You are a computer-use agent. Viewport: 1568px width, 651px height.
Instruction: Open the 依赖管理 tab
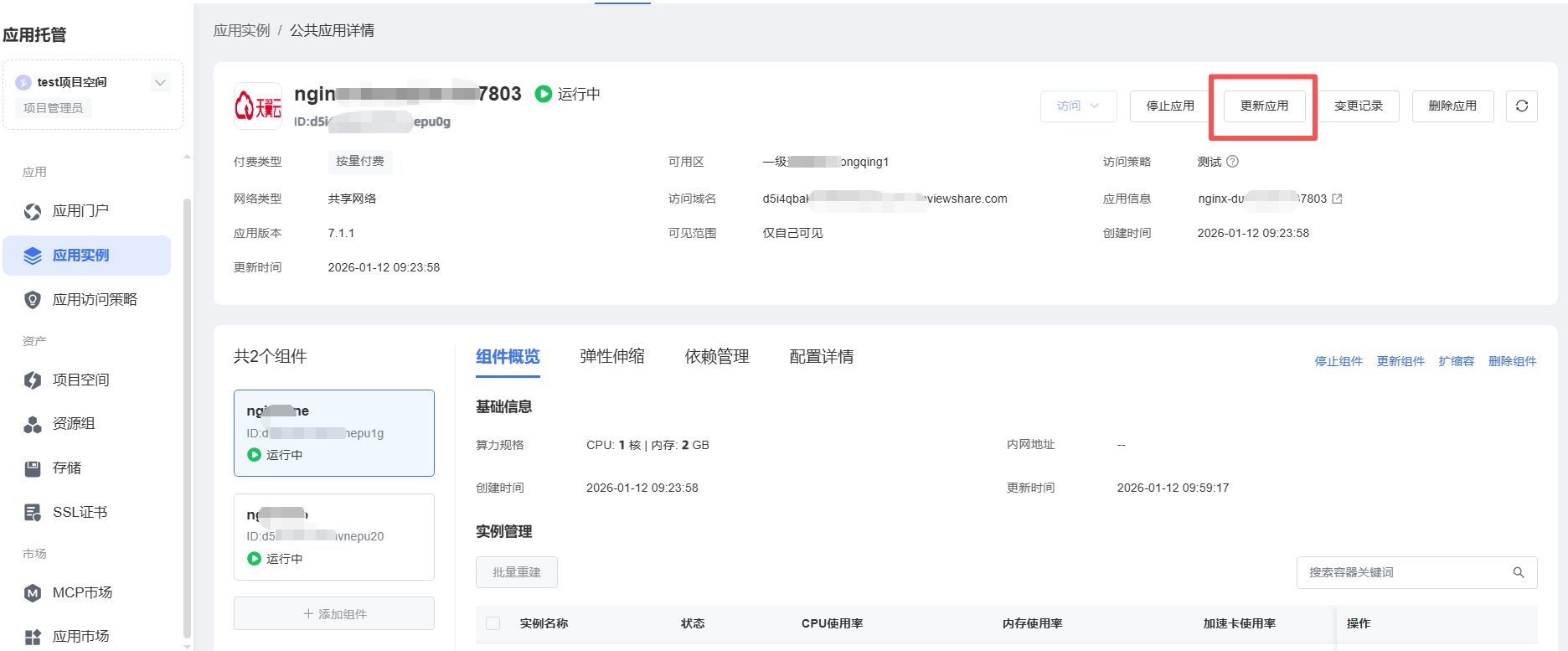(x=716, y=357)
